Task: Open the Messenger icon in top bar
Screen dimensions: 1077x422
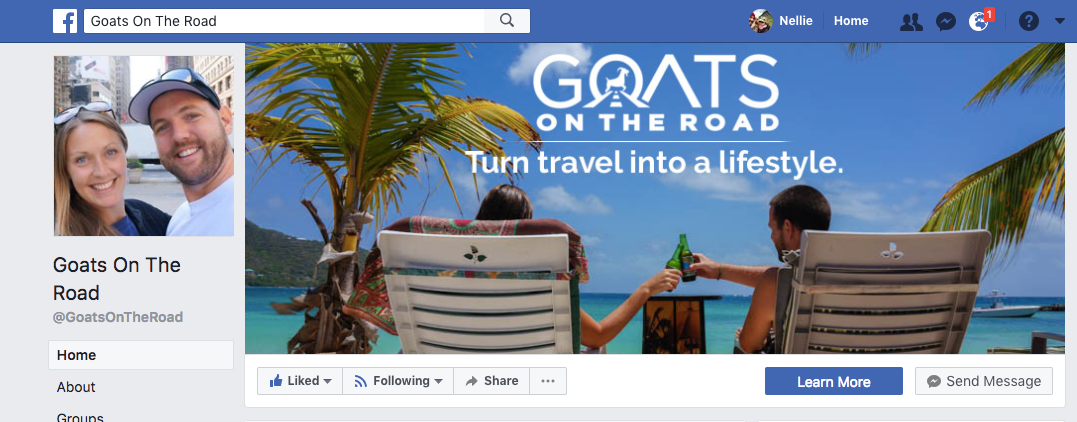Action: 946,21
